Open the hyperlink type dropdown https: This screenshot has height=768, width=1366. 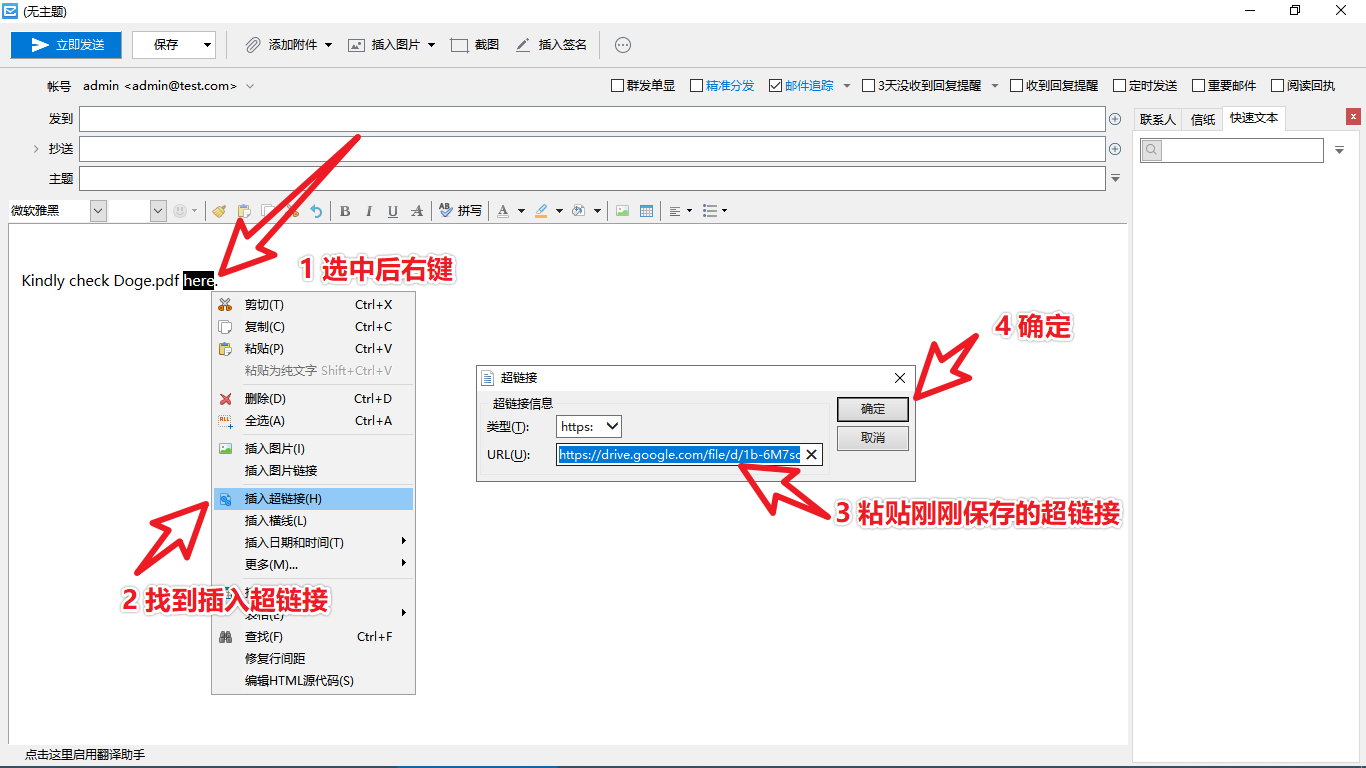589,427
